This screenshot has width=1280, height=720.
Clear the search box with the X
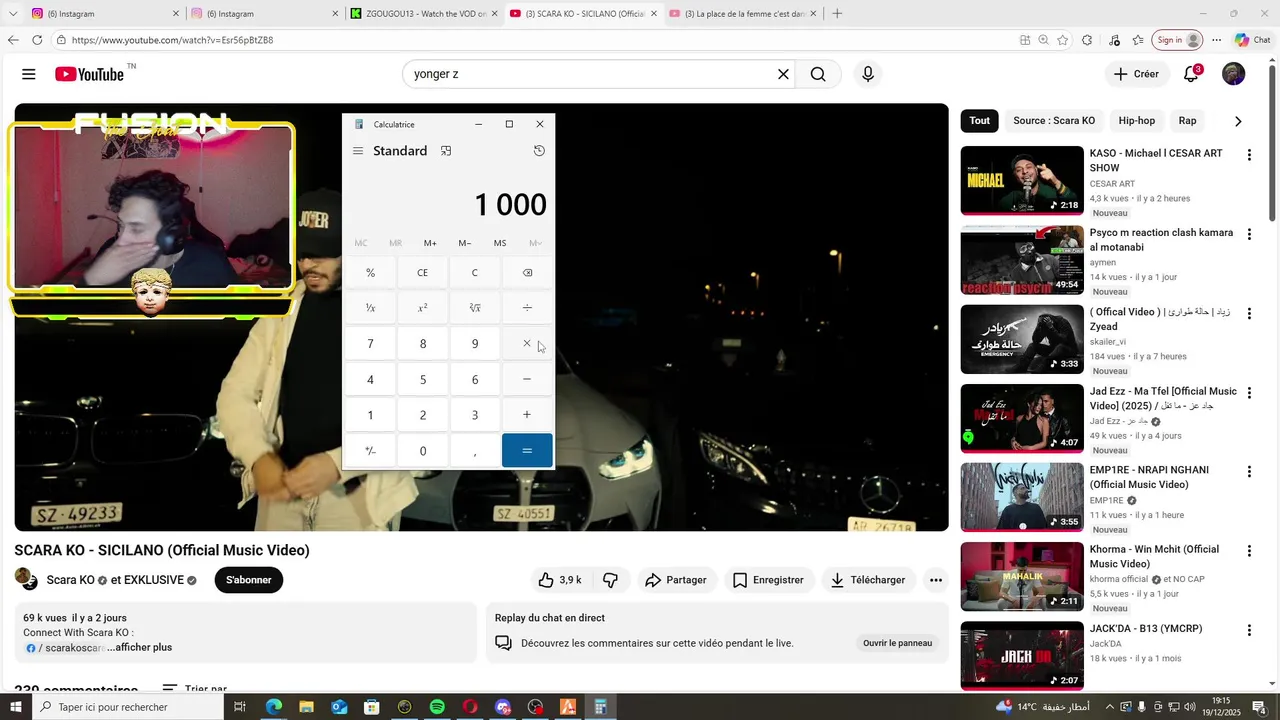click(783, 74)
